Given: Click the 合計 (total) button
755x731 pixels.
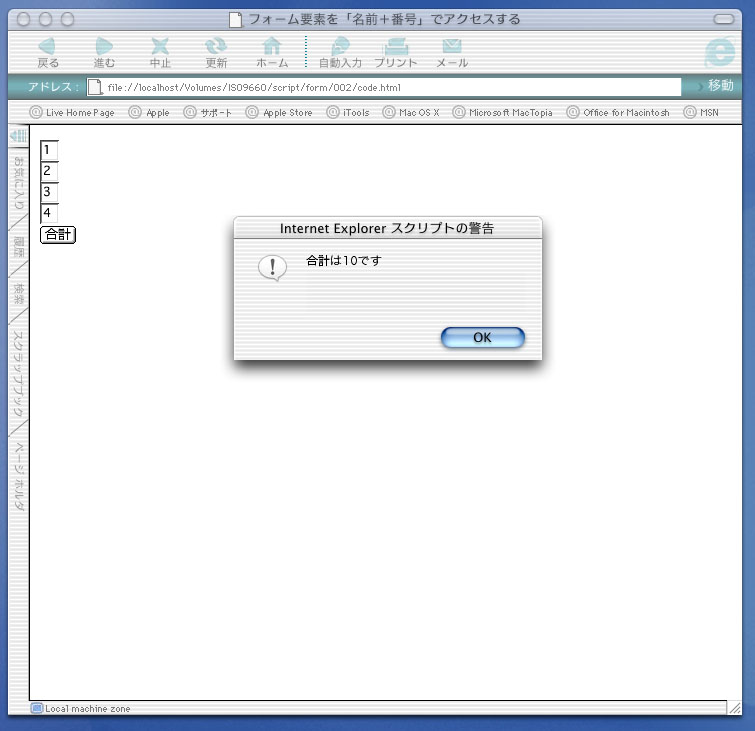Looking at the screenshot, I should click(x=58, y=235).
